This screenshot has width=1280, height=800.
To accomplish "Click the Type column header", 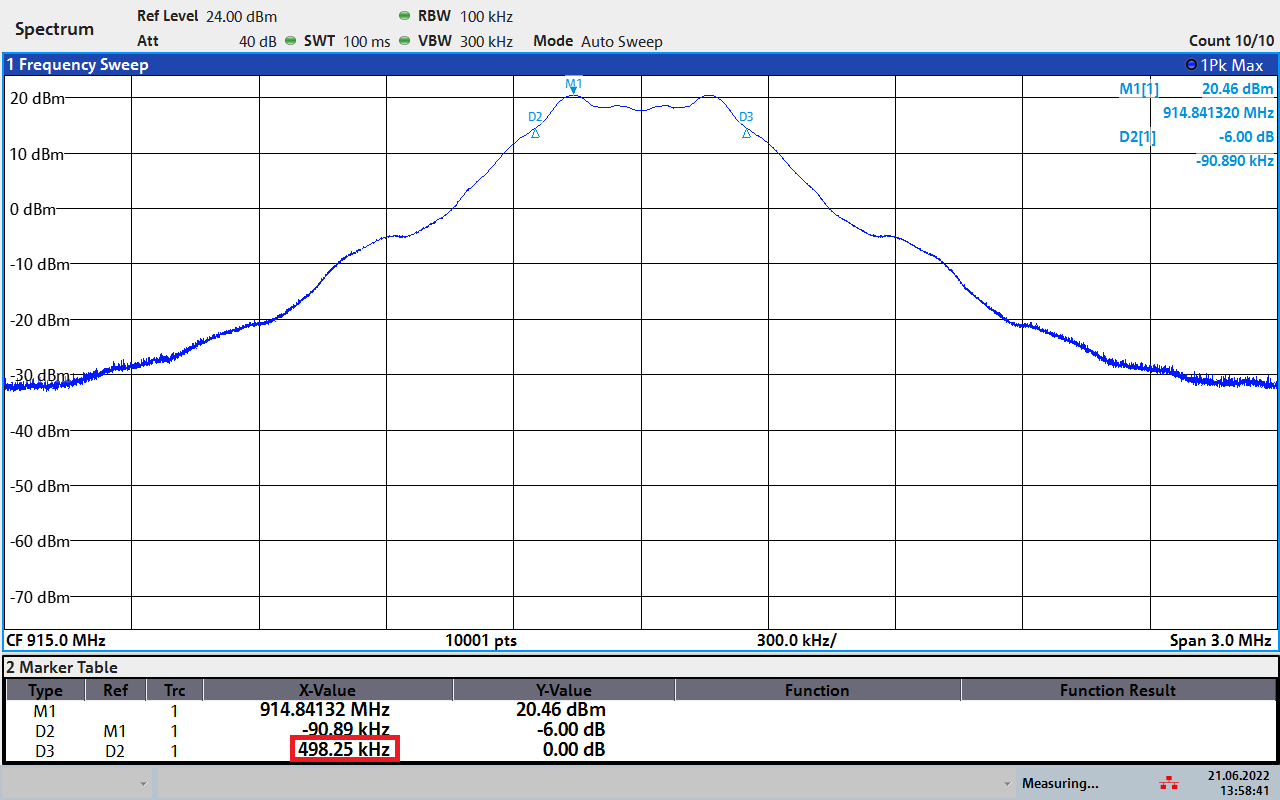I will (x=45, y=690).
